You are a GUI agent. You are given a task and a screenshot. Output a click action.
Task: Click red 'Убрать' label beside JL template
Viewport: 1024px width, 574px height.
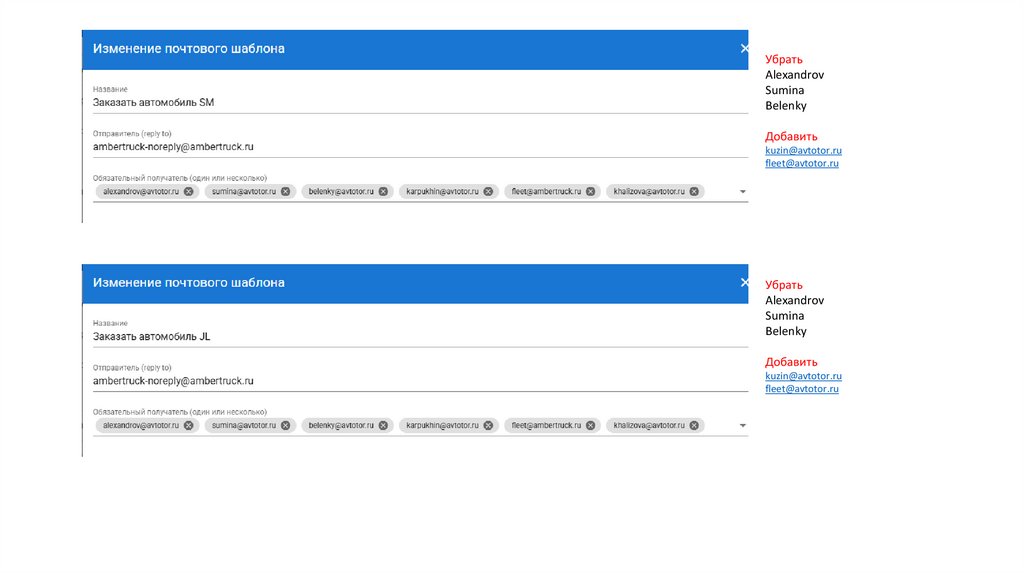coord(784,285)
